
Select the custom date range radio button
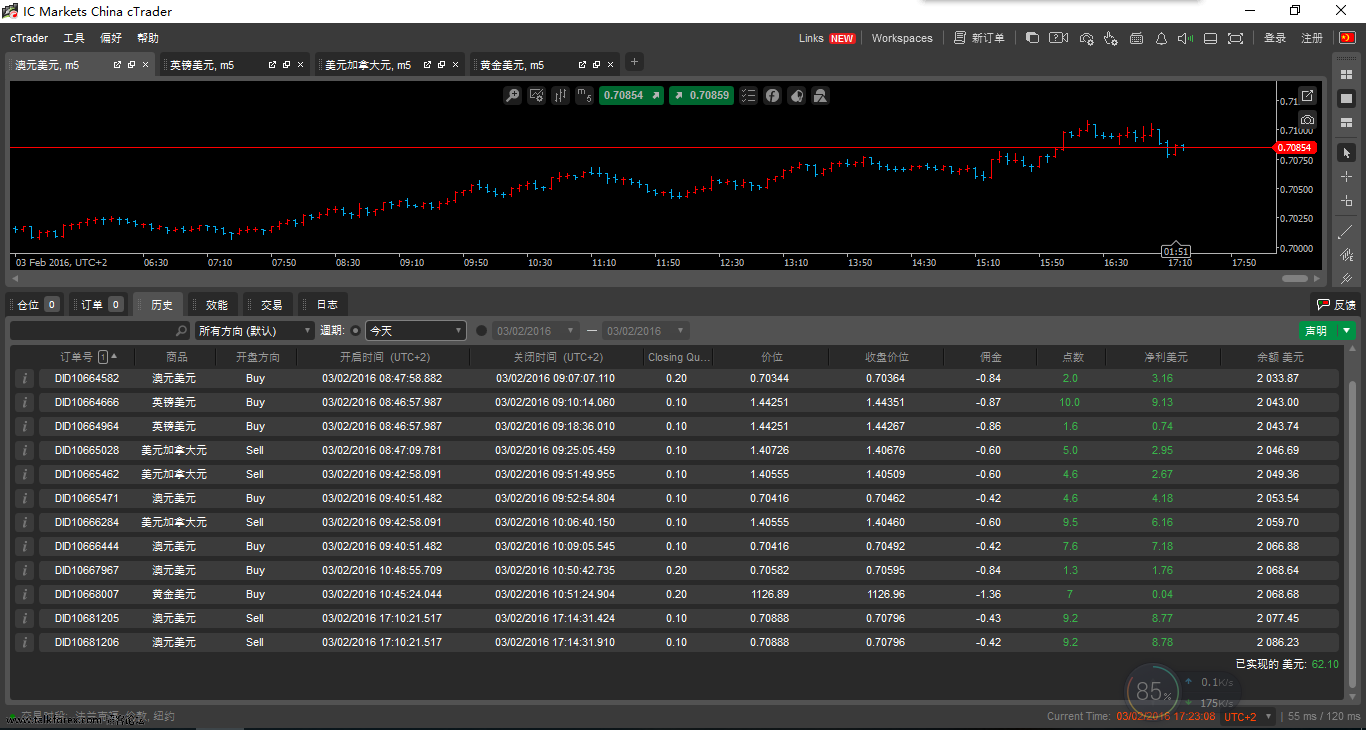[481, 331]
